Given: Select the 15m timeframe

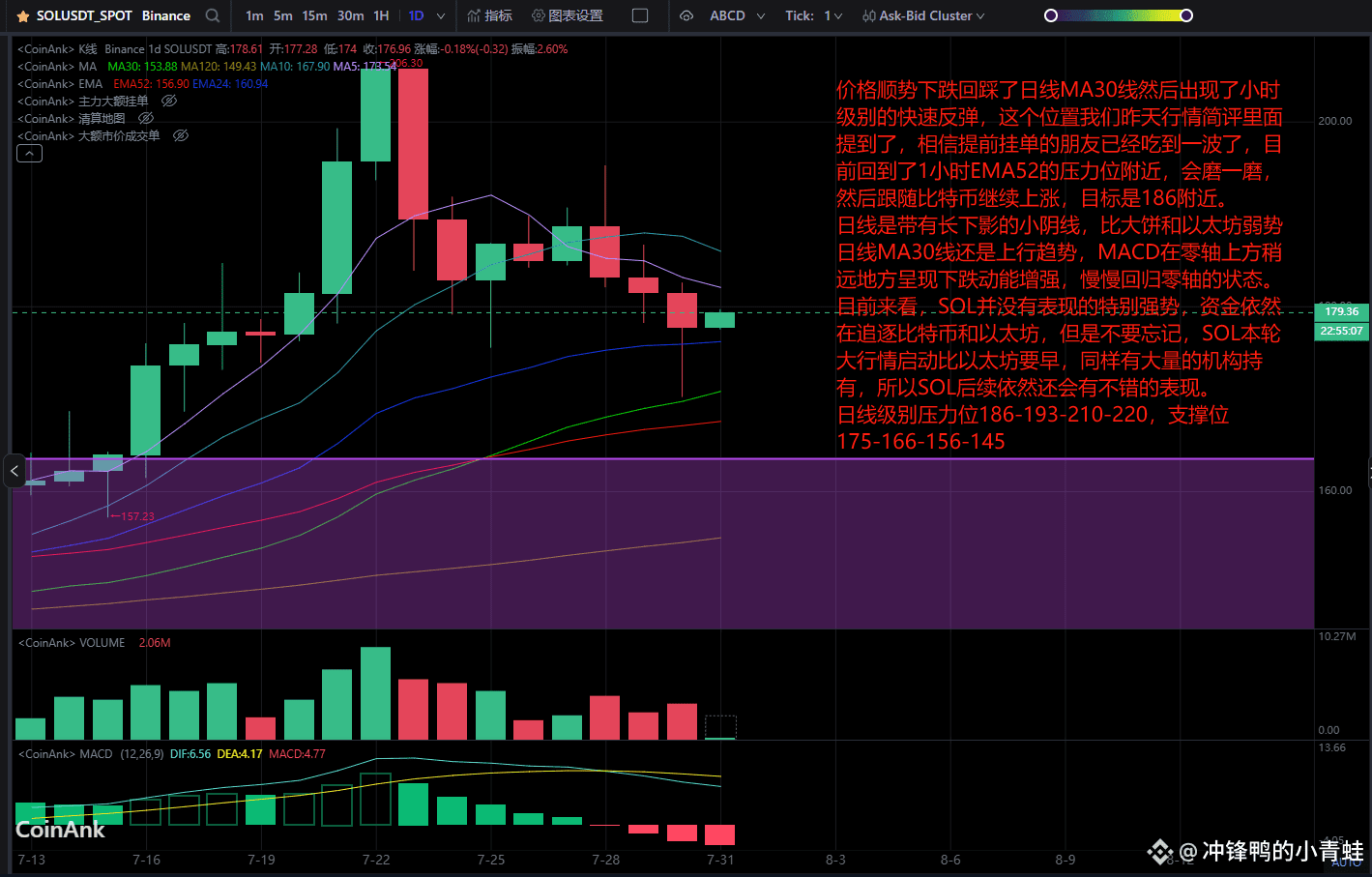Looking at the screenshot, I should point(314,15).
